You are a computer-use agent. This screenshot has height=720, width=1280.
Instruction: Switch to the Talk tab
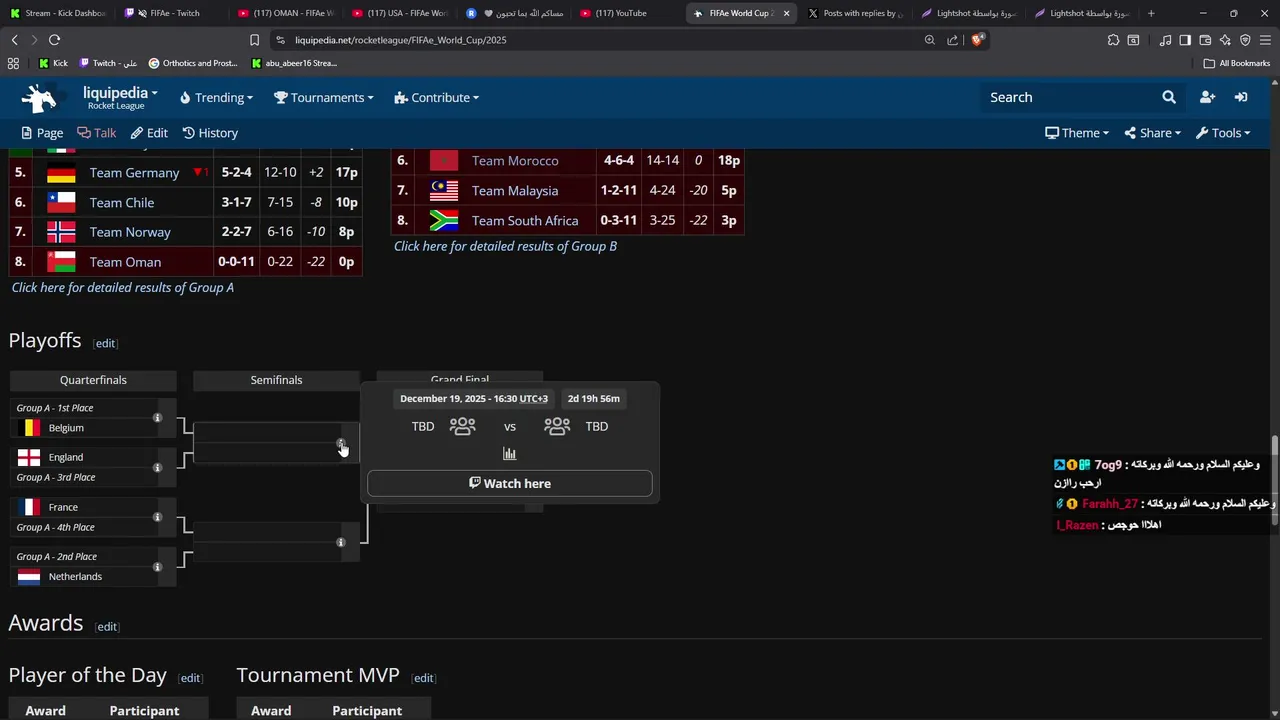pos(97,133)
